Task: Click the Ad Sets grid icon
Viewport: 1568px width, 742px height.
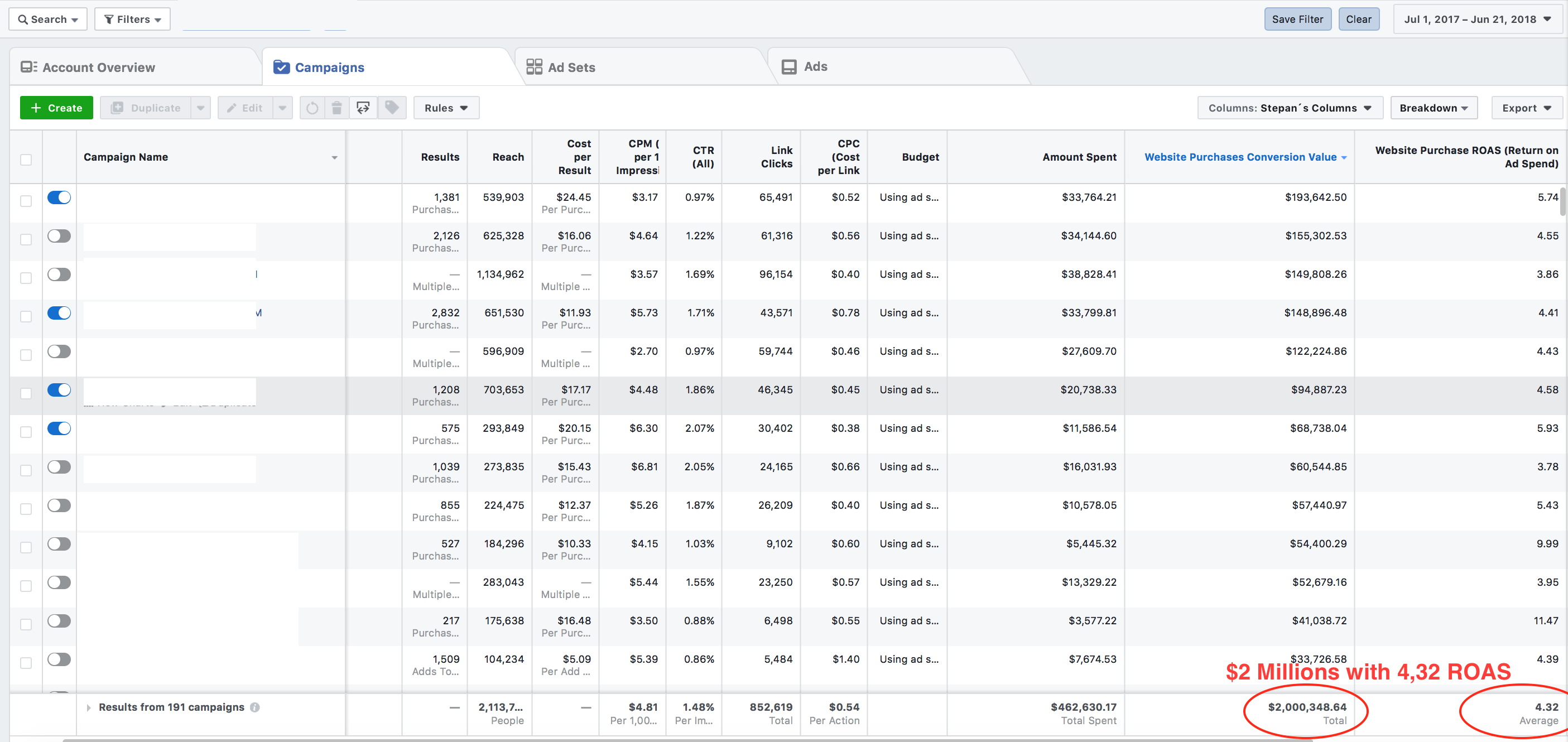Action: [x=534, y=67]
